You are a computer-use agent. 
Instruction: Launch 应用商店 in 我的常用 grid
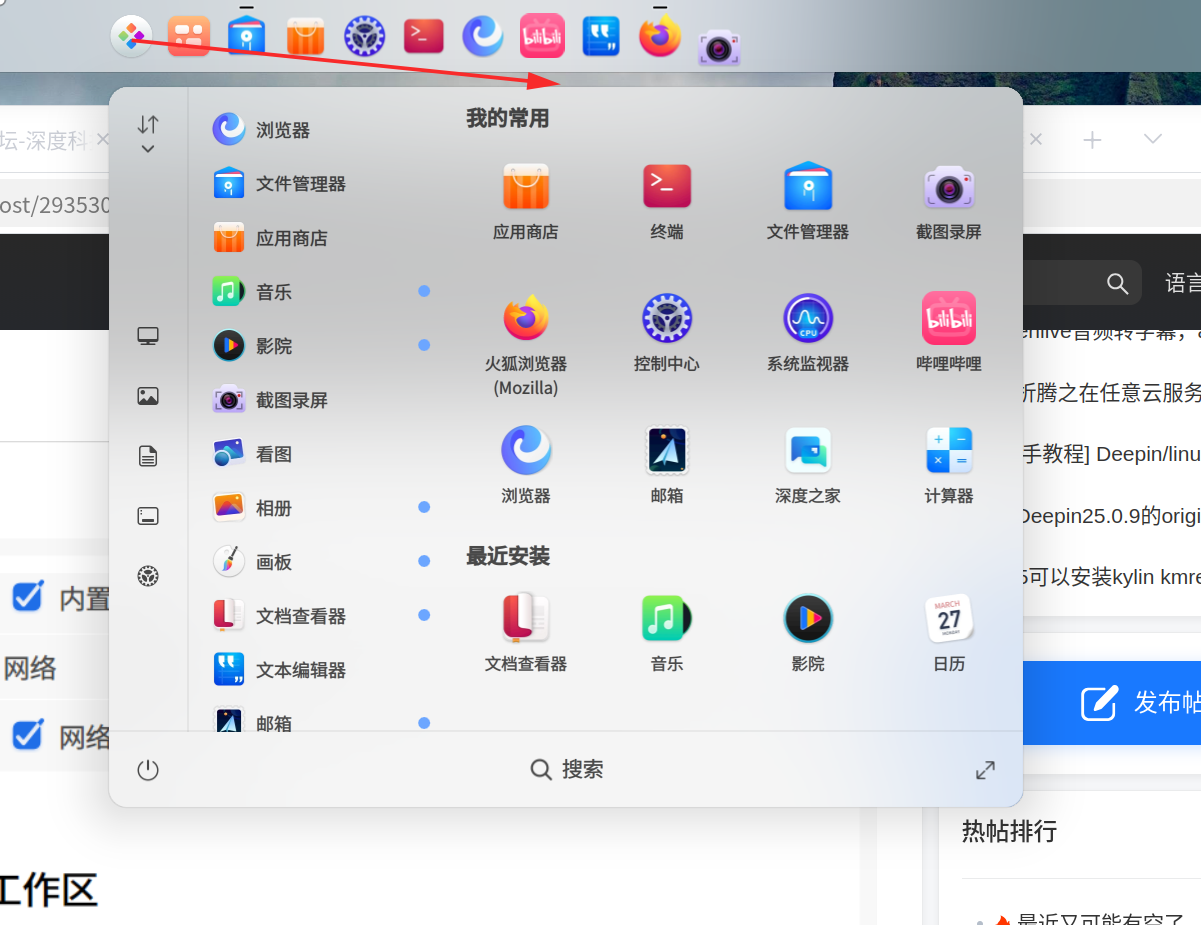(x=526, y=201)
